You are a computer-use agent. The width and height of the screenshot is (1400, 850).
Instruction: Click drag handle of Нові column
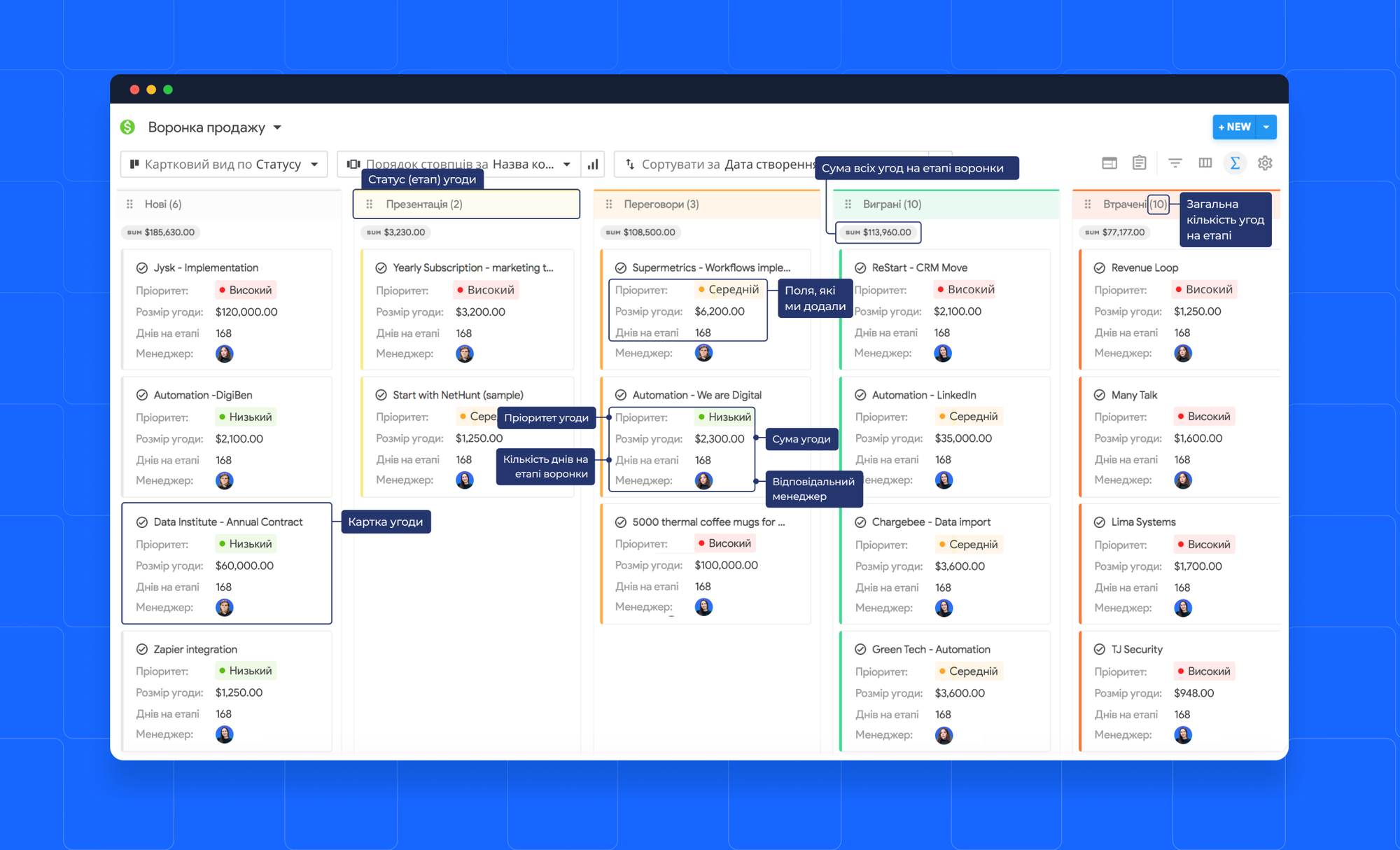coord(129,204)
